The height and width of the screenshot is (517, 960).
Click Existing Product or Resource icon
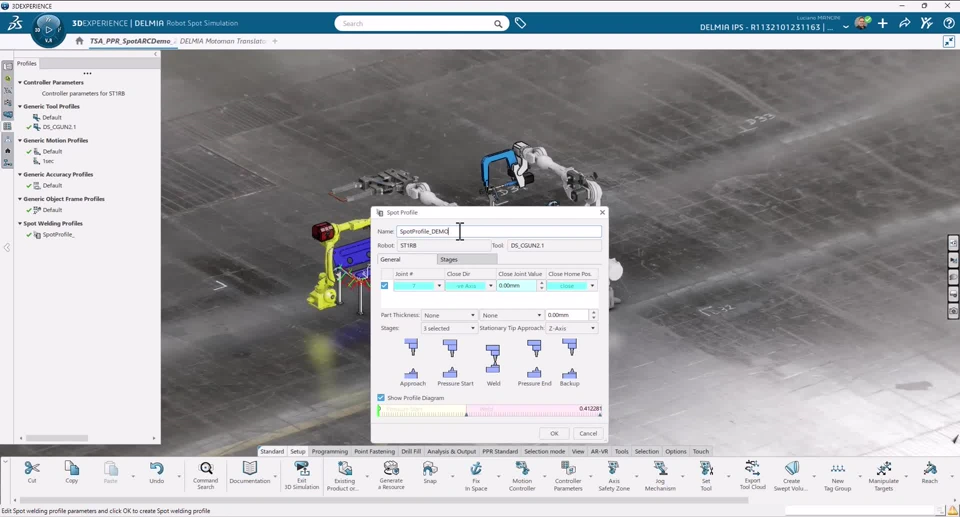coord(345,469)
